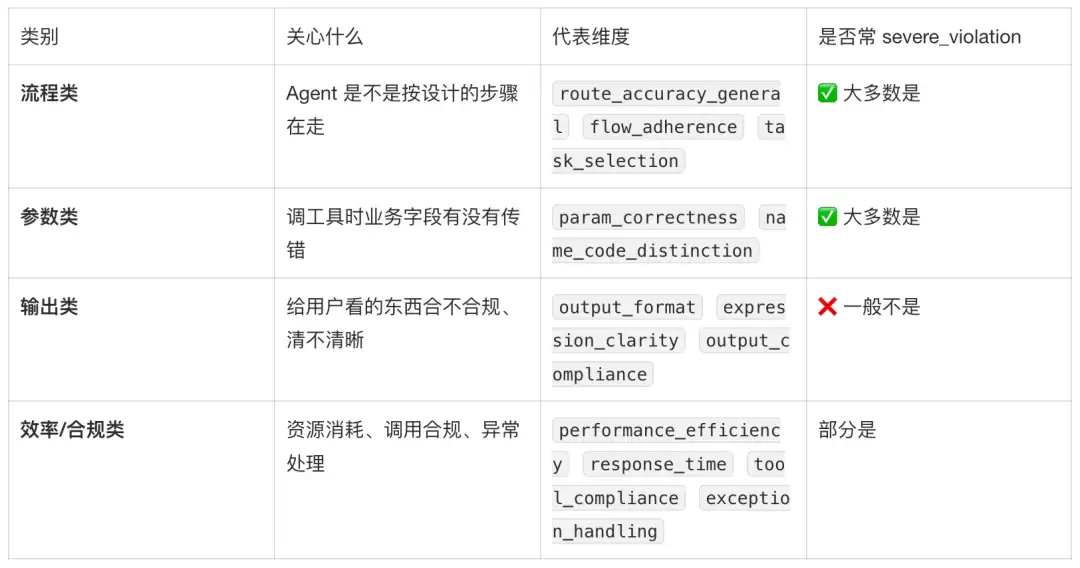Click the green checkmark in 流程类 row
Image resolution: width=1080 pixels, height=568 pixels.
(x=827, y=93)
